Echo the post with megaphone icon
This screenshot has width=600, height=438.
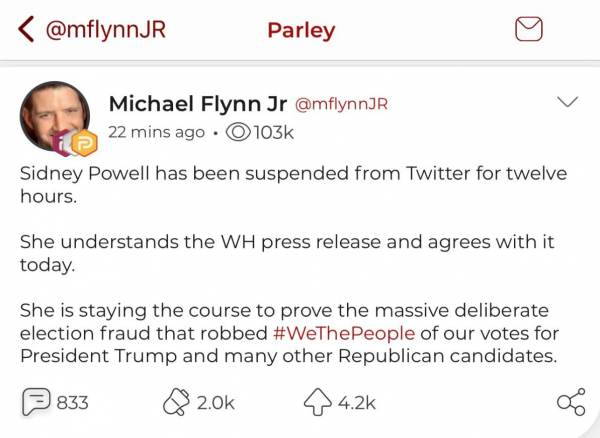176,402
